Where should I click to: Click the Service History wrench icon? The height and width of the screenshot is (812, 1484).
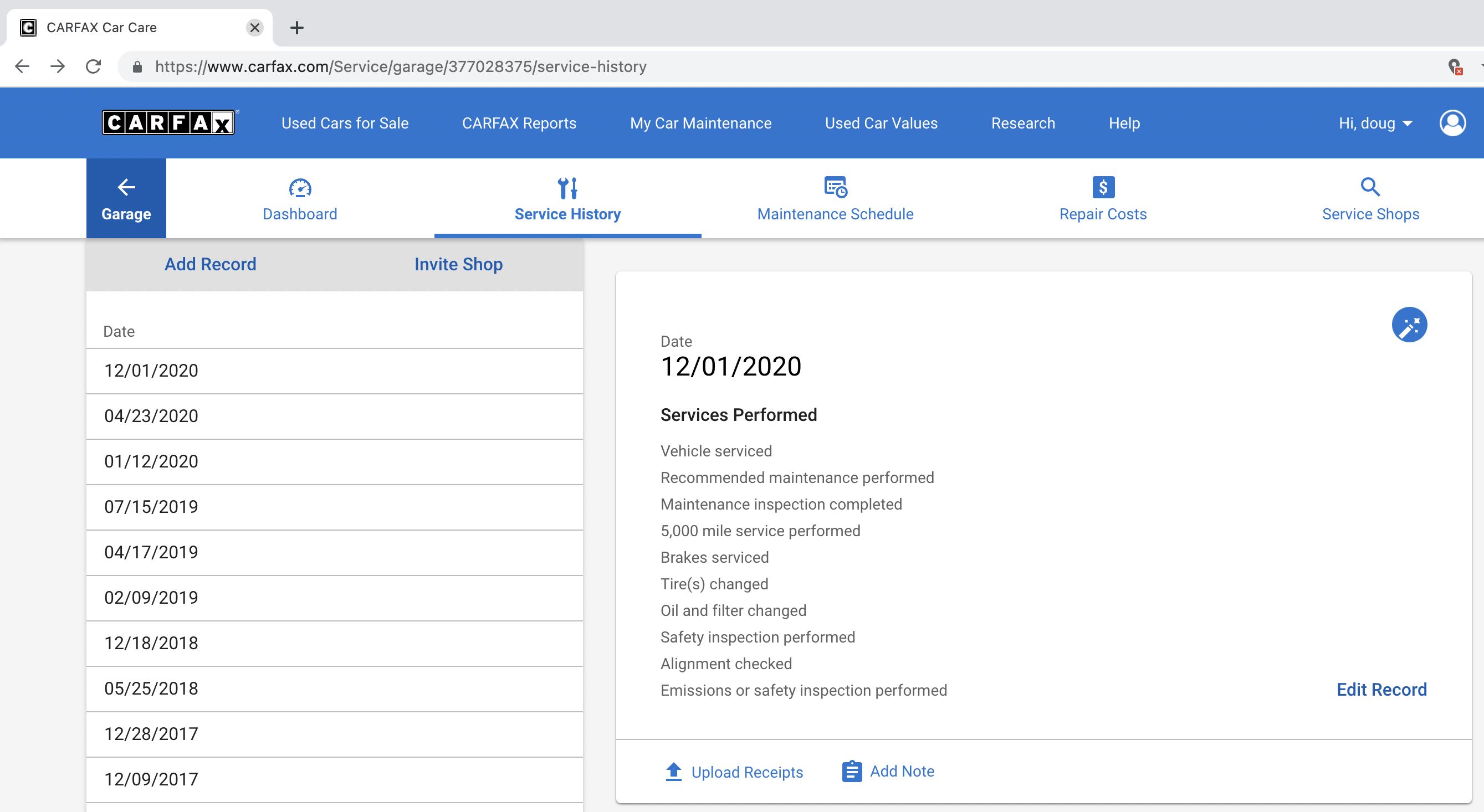coord(567,188)
